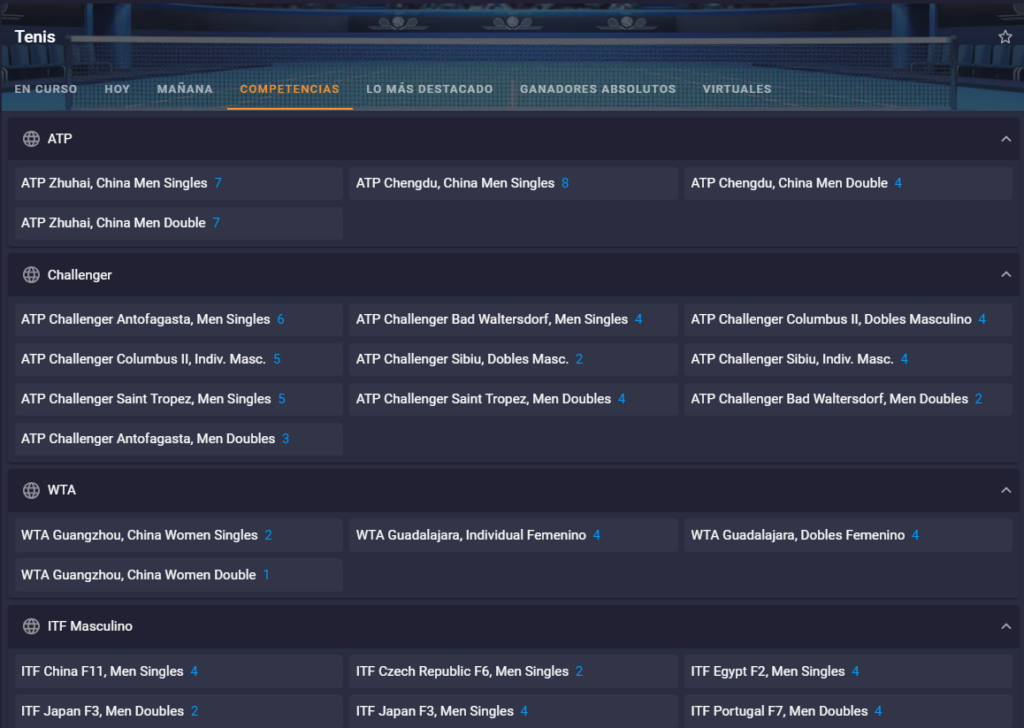Open ITF Portugal F7, Men Doubles

coord(848,711)
